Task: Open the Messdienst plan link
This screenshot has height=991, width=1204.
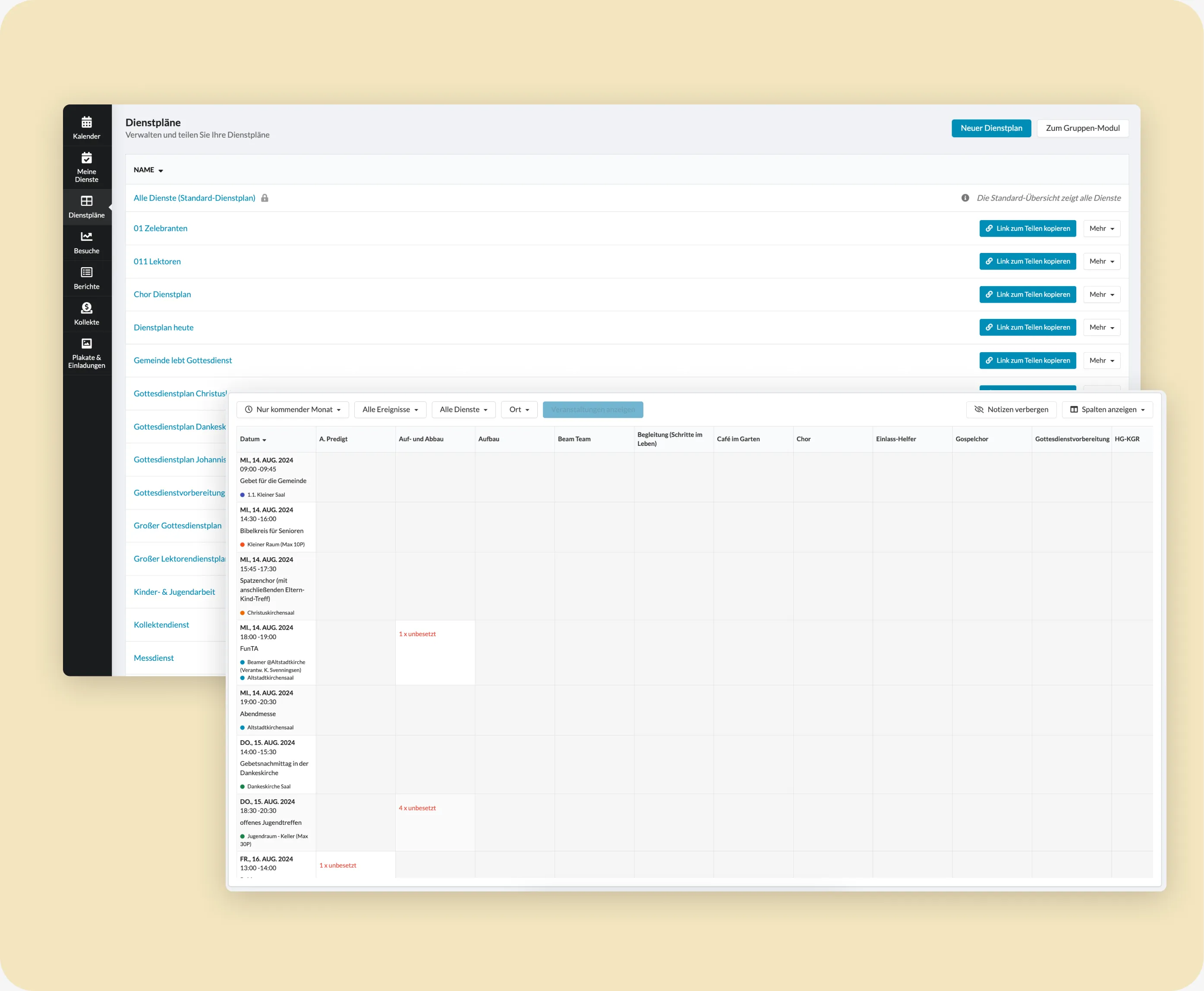Action: tap(154, 658)
